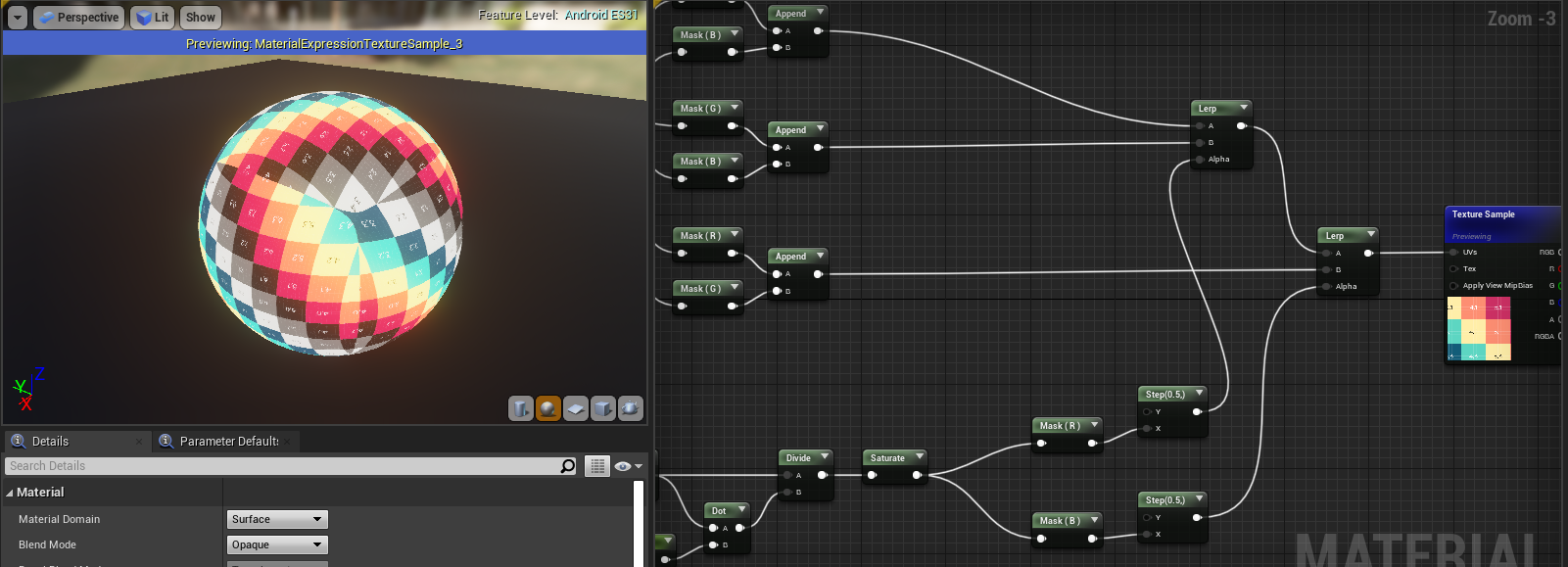Click the Show button in viewport
The image size is (1568, 567).
[201, 18]
